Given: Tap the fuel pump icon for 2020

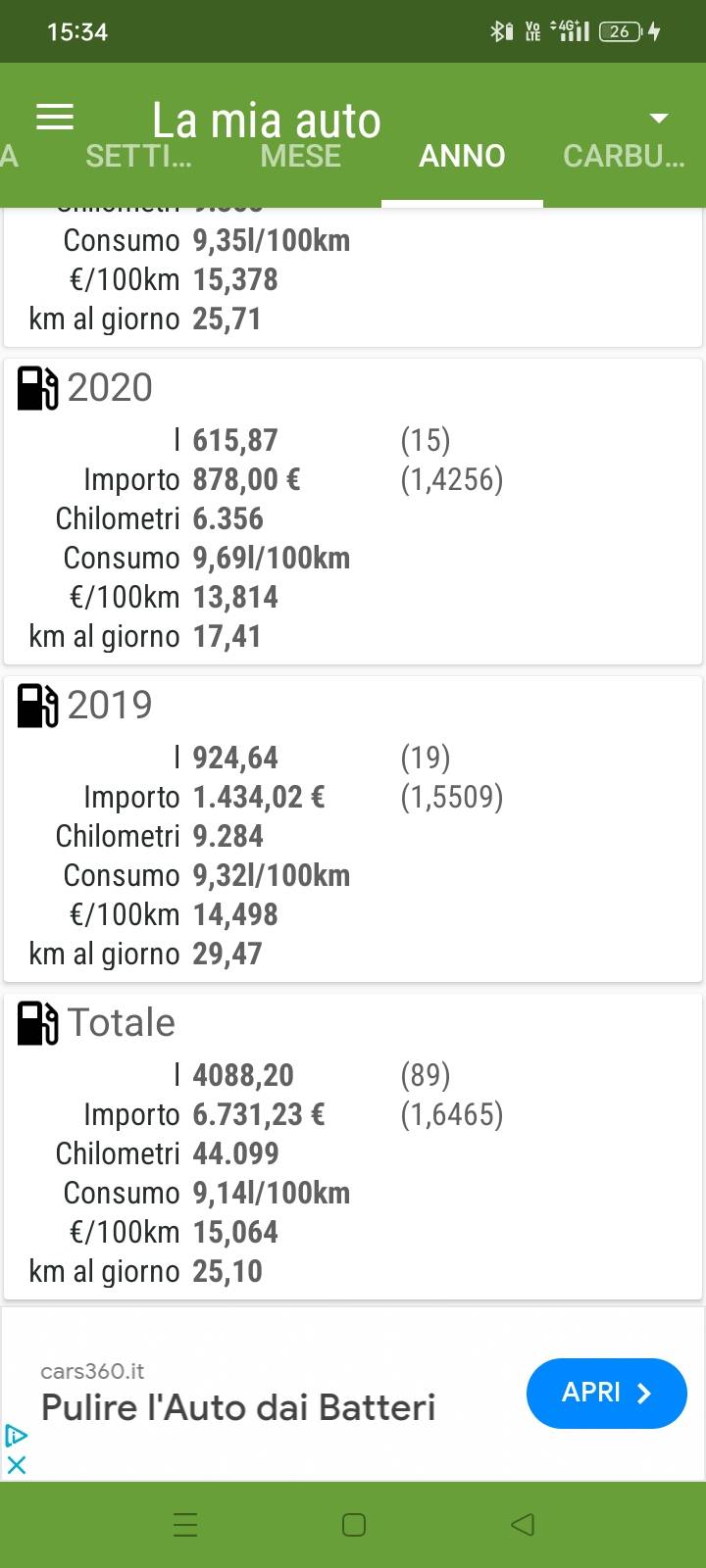Looking at the screenshot, I should (x=38, y=388).
